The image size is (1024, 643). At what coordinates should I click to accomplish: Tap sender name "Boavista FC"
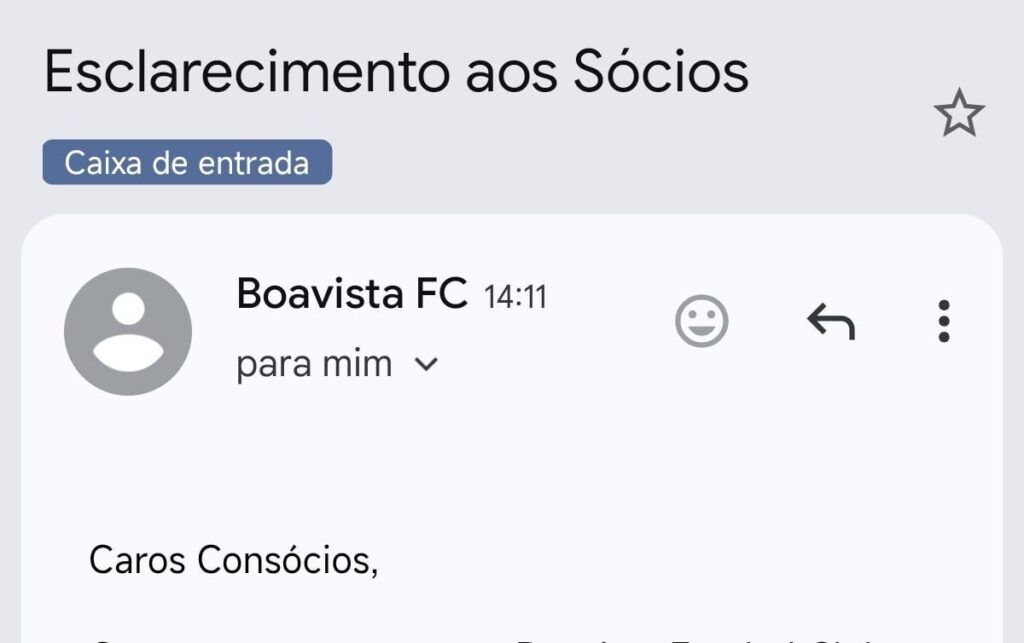point(352,293)
